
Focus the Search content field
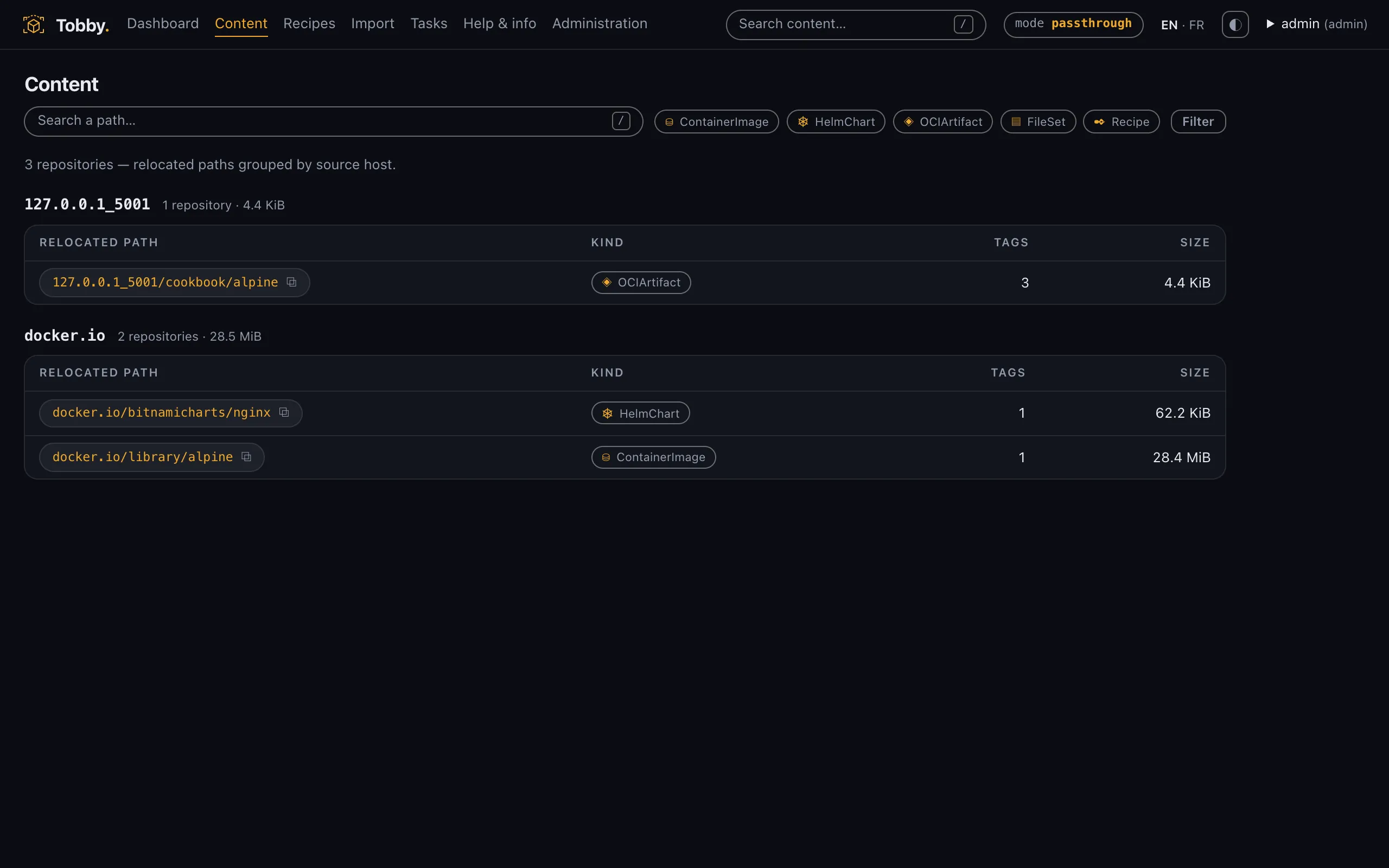[855, 25]
